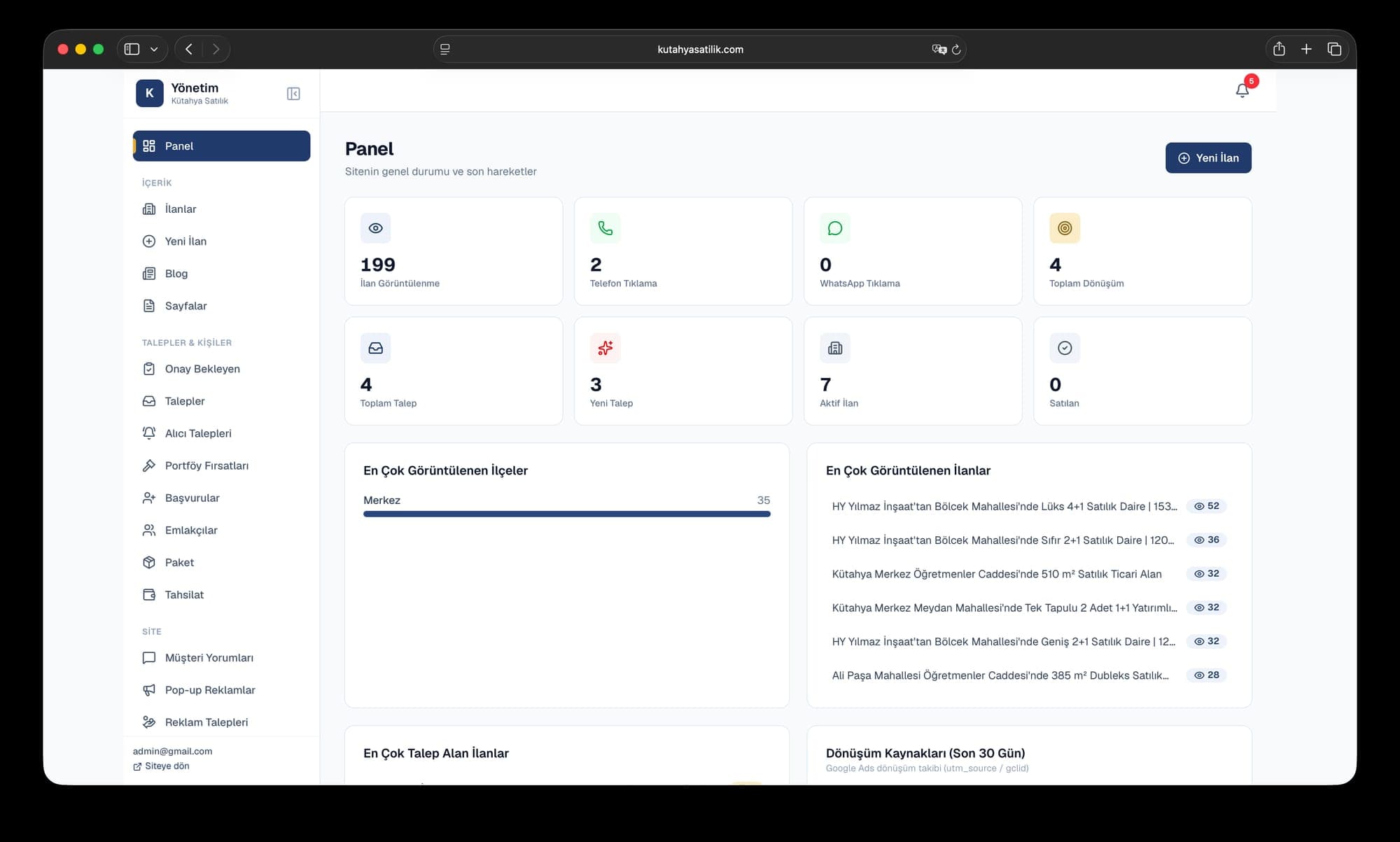Open the 510 m² Satılık Ticari Alan listing
This screenshot has height=842, width=1400.
(x=996, y=573)
